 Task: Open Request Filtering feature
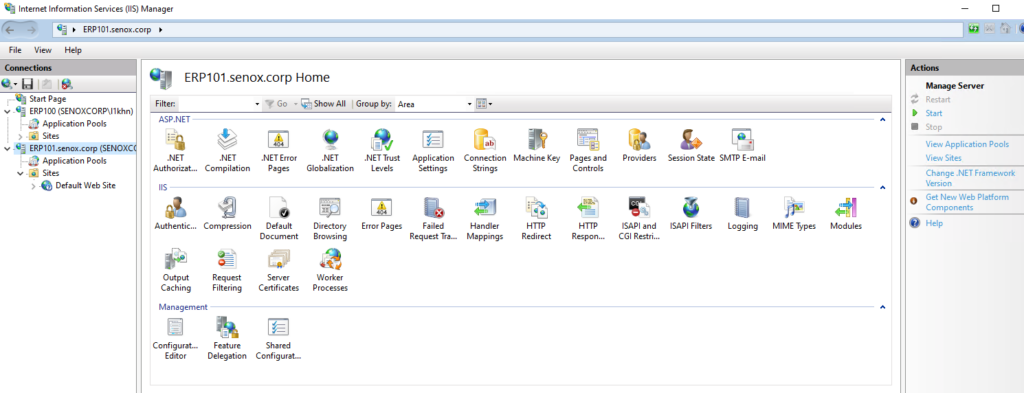coord(227,270)
